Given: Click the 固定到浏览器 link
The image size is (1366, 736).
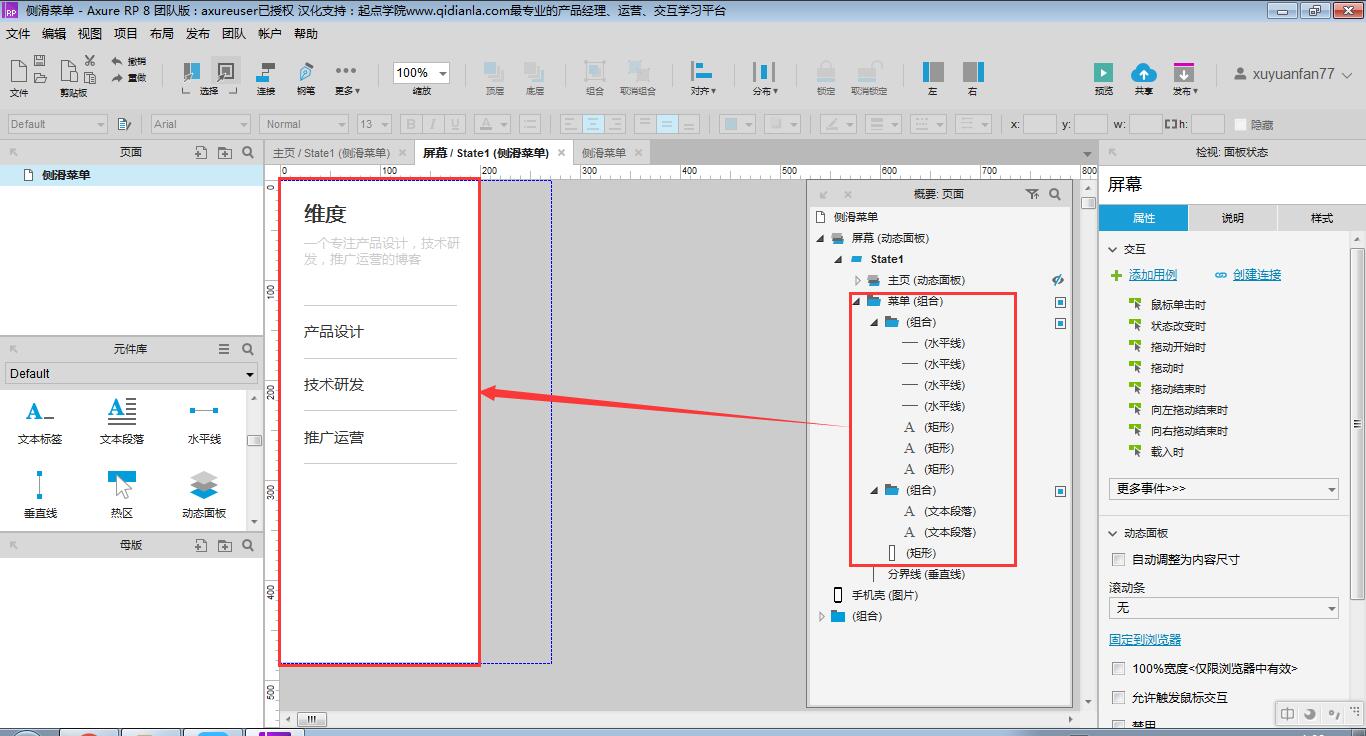Looking at the screenshot, I should tap(1145, 640).
